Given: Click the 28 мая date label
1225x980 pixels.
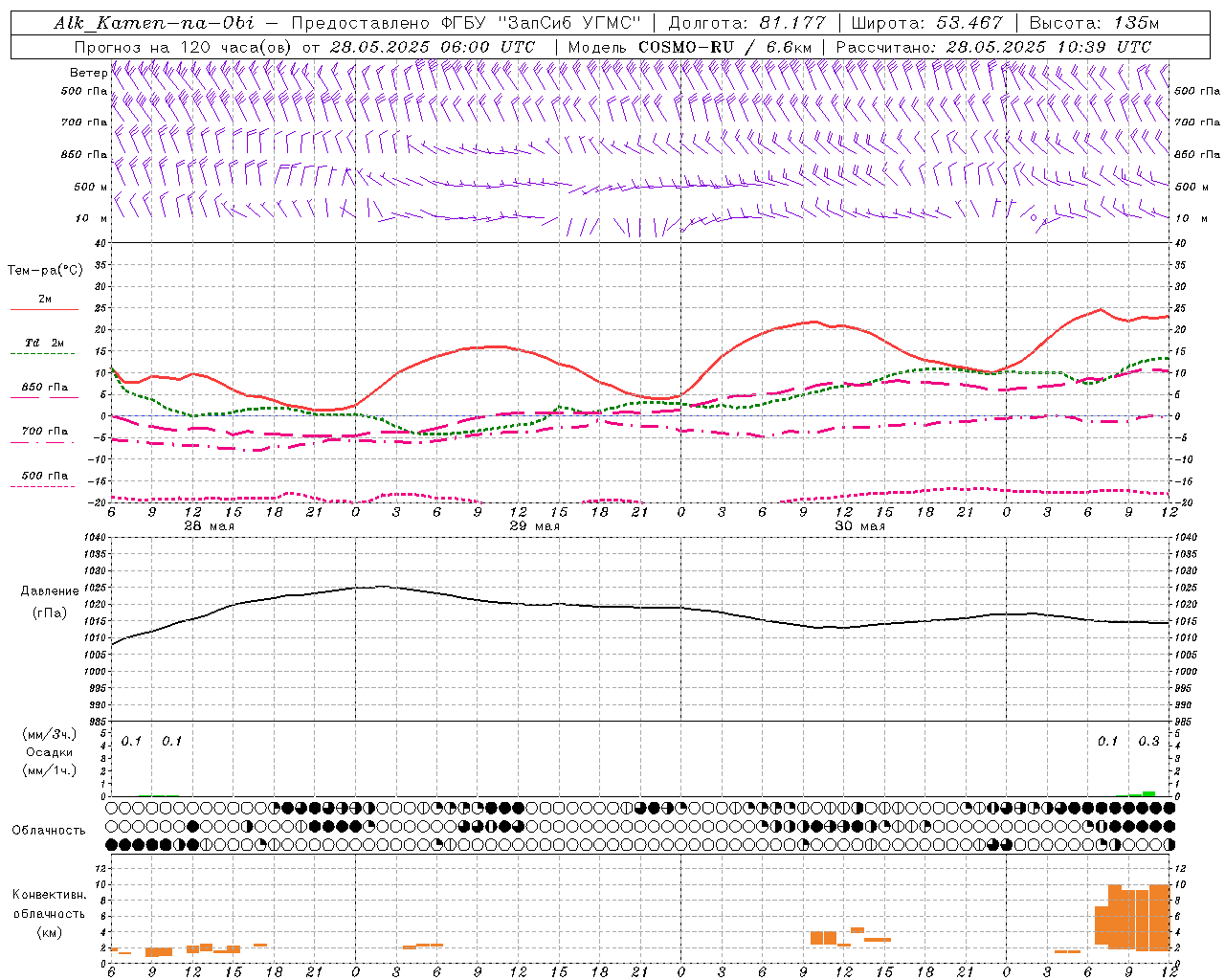Looking at the screenshot, I should 209,526.
